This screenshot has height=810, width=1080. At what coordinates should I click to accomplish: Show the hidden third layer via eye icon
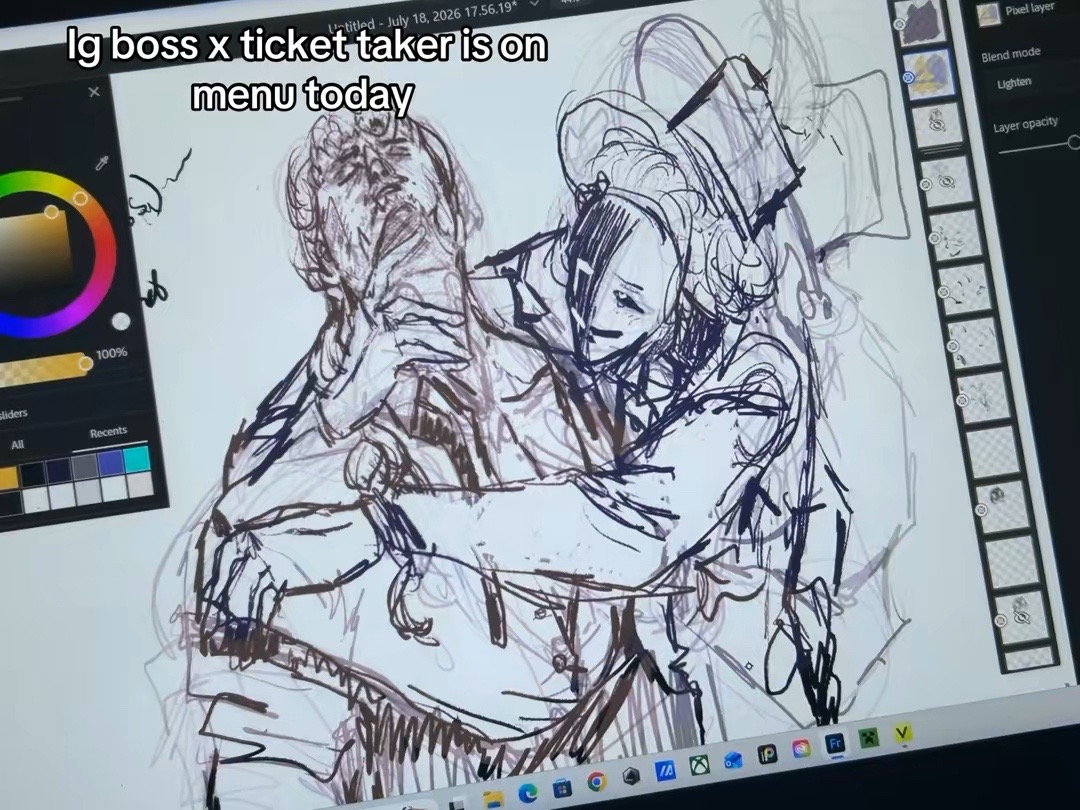pos(937,125)
